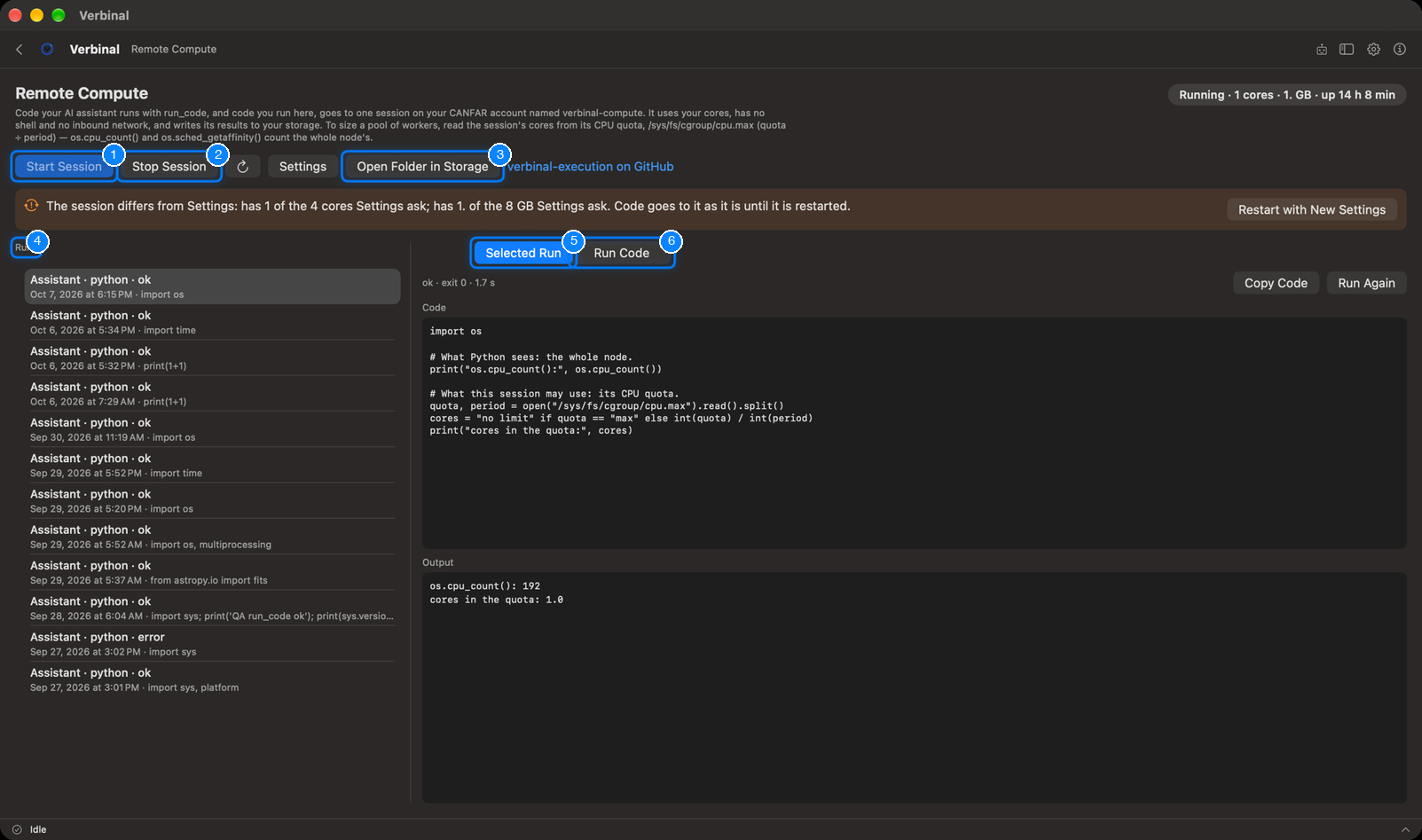Restart with New Settings
1422x840 pixels.
click(x=1312, y=209)
